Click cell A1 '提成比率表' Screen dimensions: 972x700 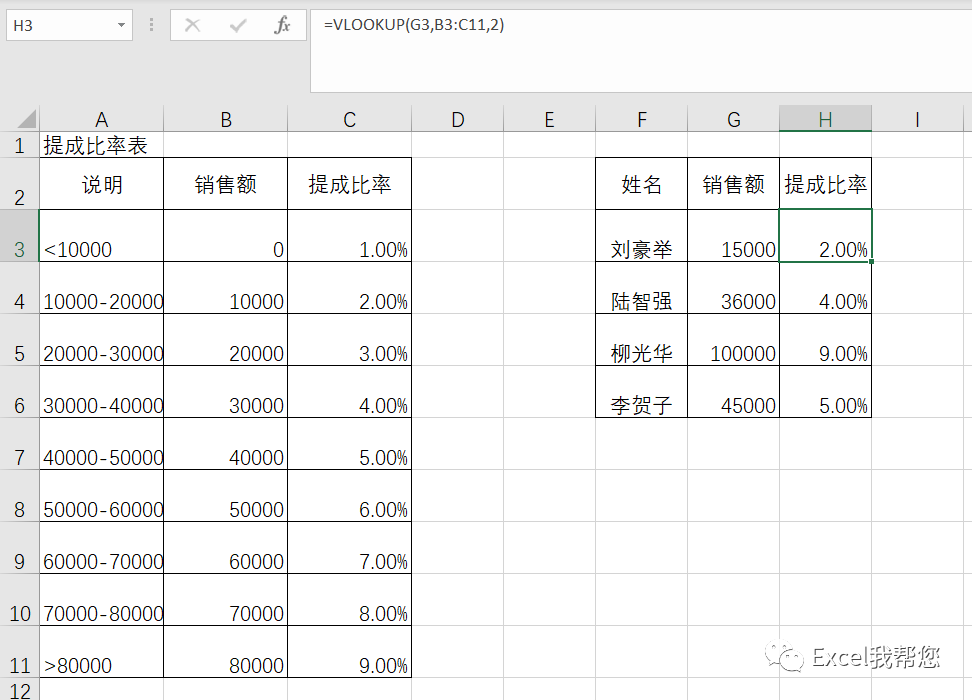click(102, 145)
